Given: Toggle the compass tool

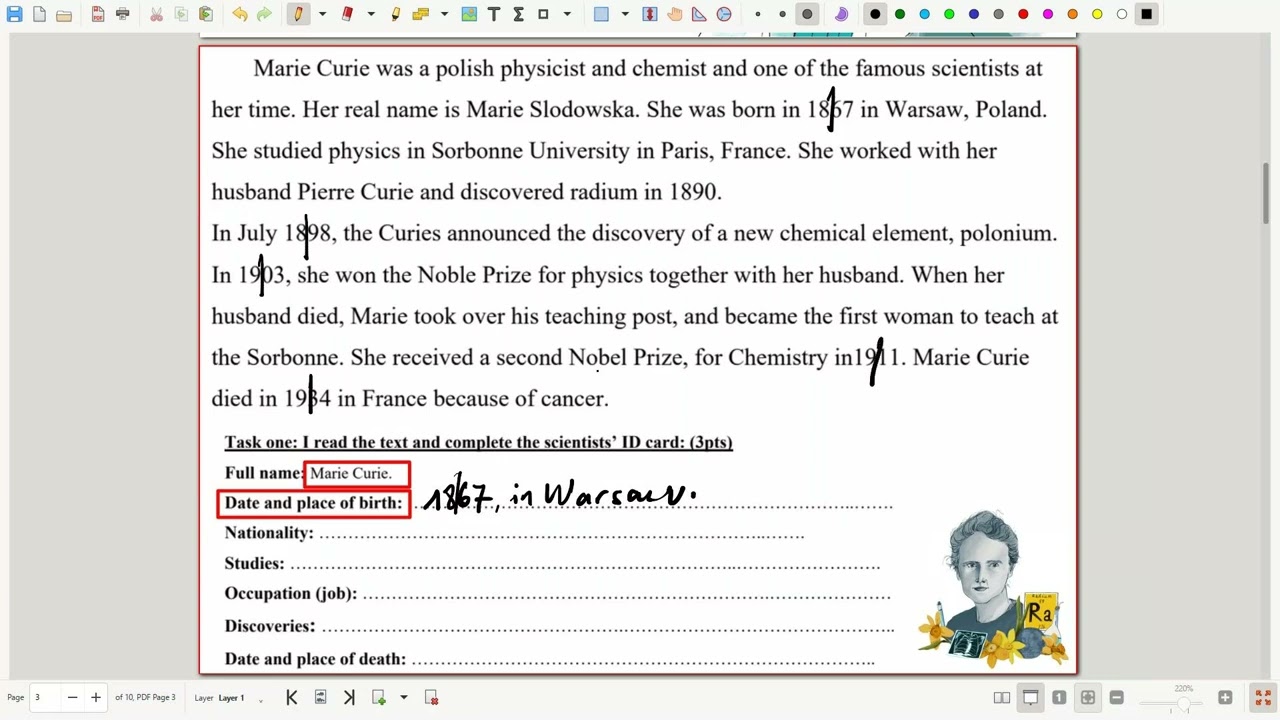Looking at the screenshot, I should click(x=724, y=14).
